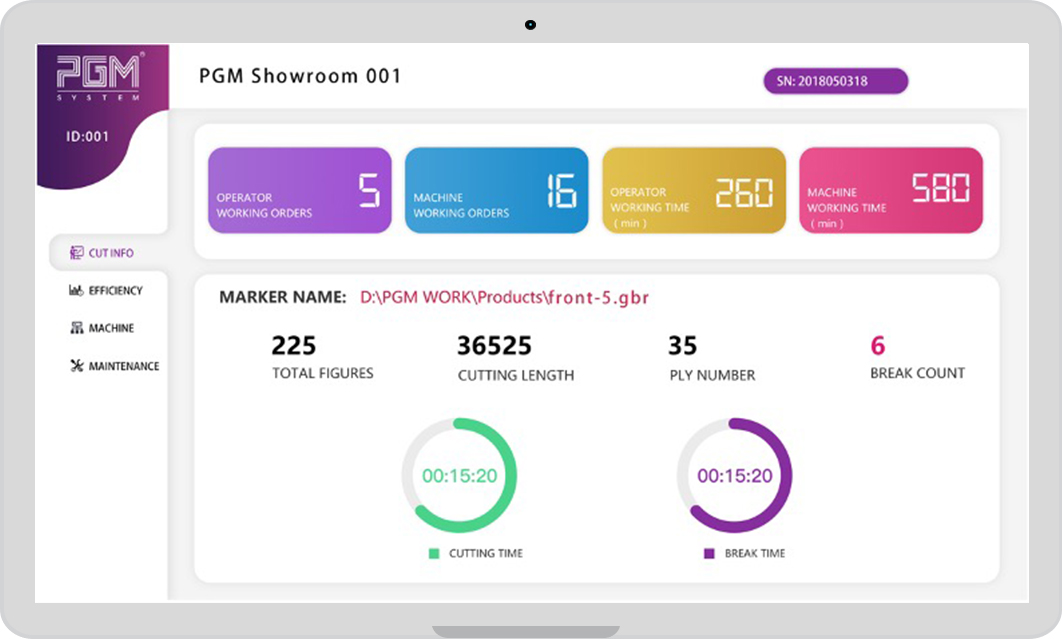Click the SN: 2018050318 badge
This screenshot has width=1062, height=639.
836,81
